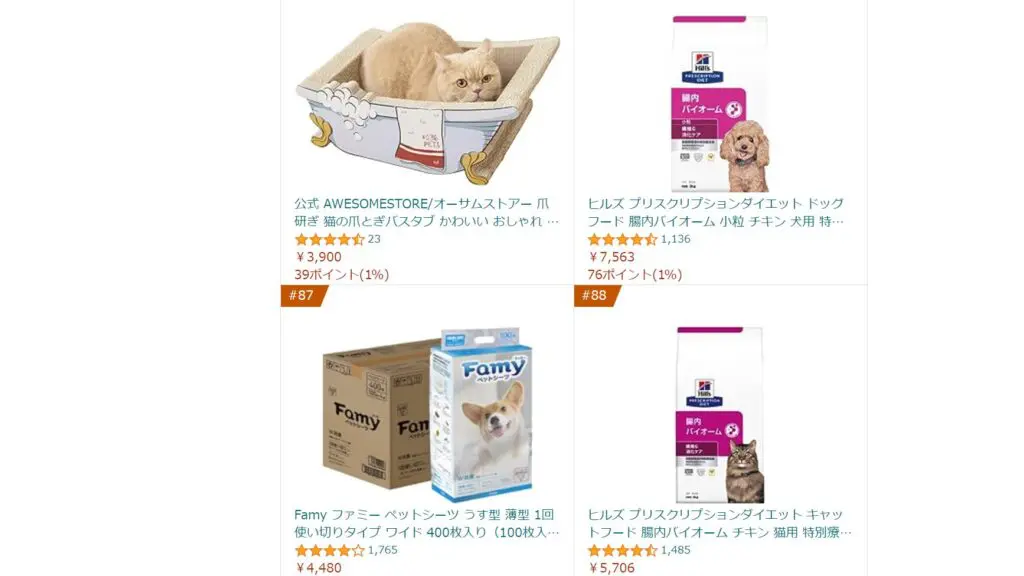Open the 23 reviews count link
1024x576 pixels.
coord(374,239)
